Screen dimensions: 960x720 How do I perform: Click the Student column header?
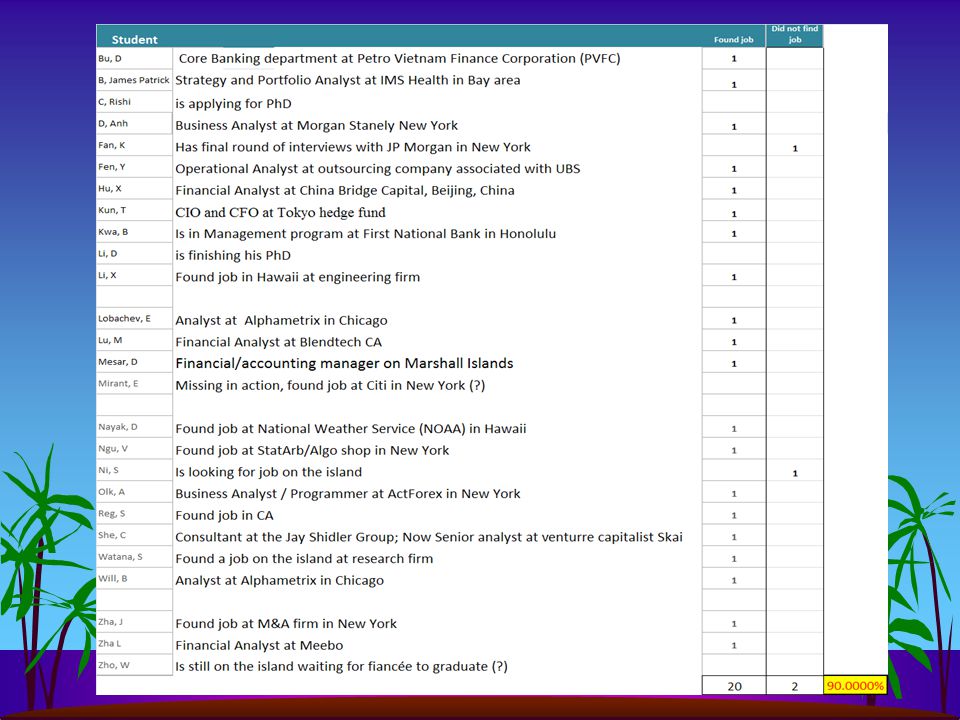pyautogui.click(x=135, y=40)
